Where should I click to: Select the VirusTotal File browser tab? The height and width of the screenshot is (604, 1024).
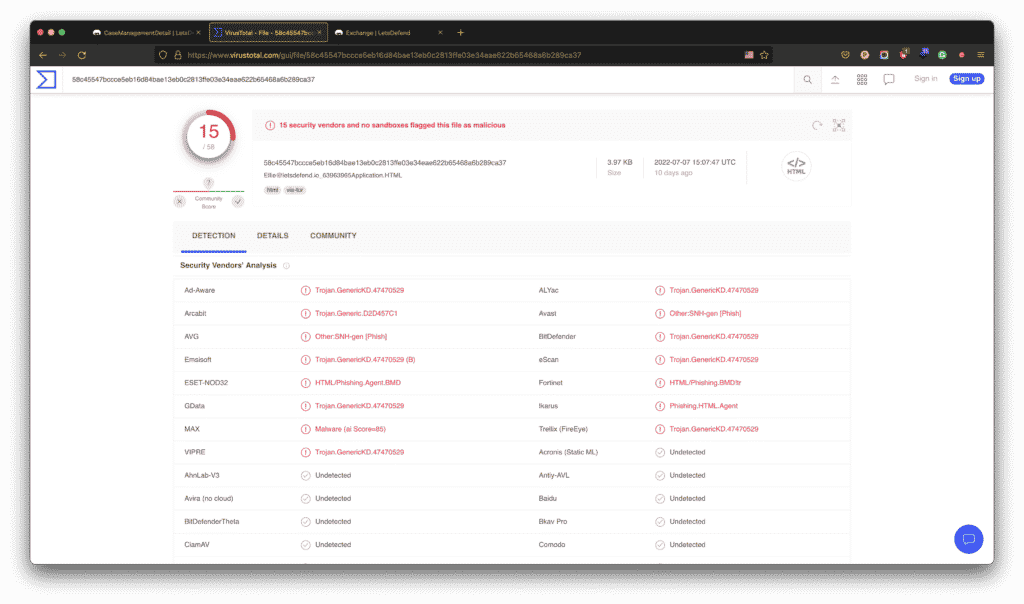(268, 33)
